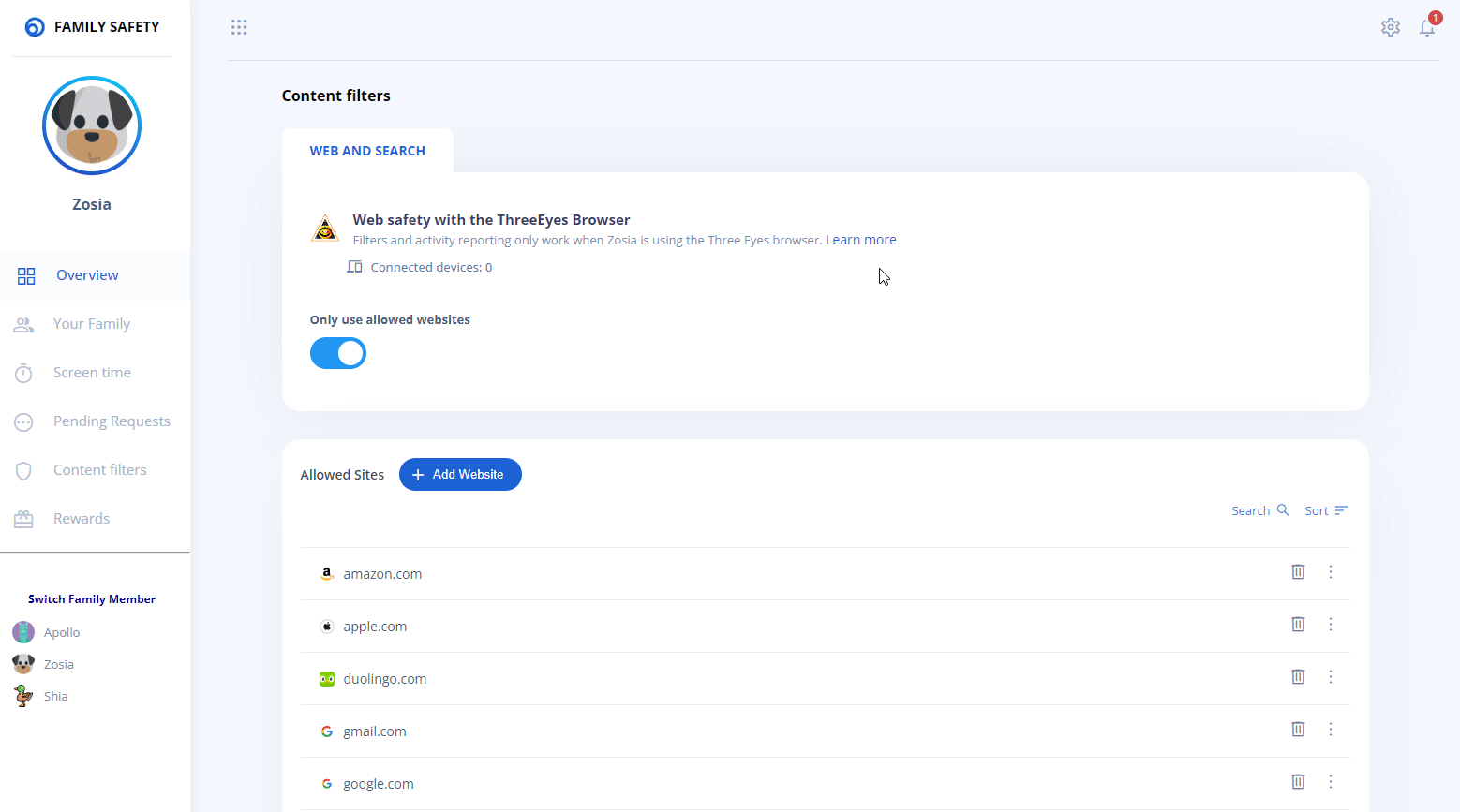Click the Add Website button
This screenshot has width=1460, height=812.
tap(460, 474)
